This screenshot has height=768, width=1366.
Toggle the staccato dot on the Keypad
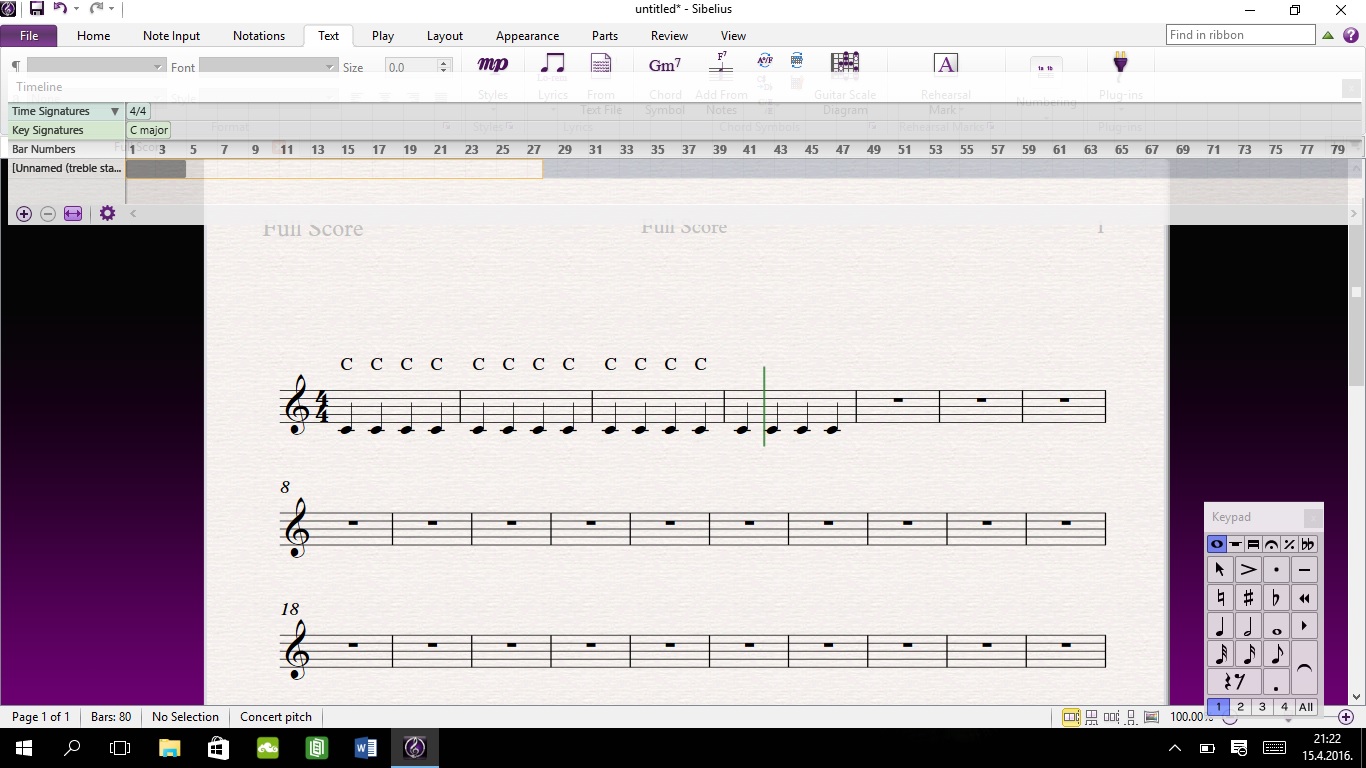[1276, 570]
